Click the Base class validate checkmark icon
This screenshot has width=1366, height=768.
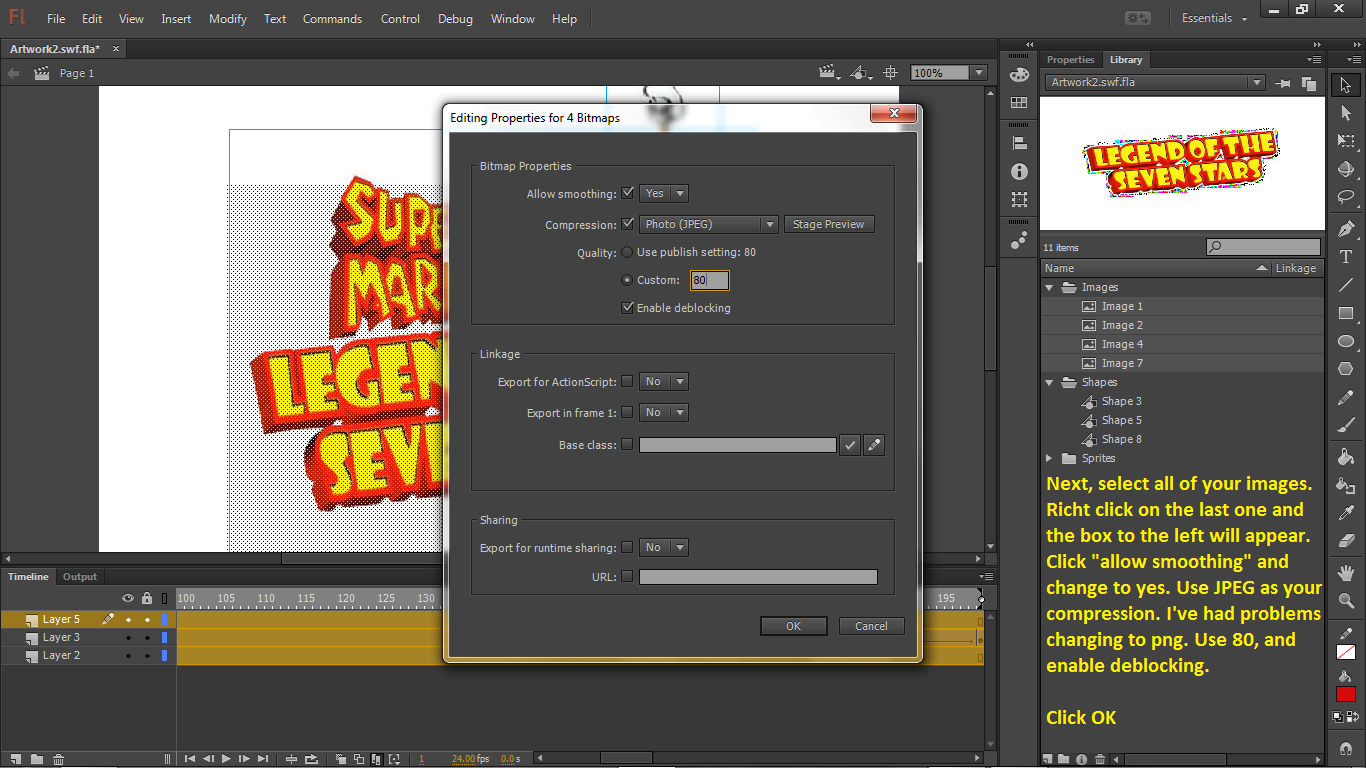pyautogui.click(x=849, y=445)
